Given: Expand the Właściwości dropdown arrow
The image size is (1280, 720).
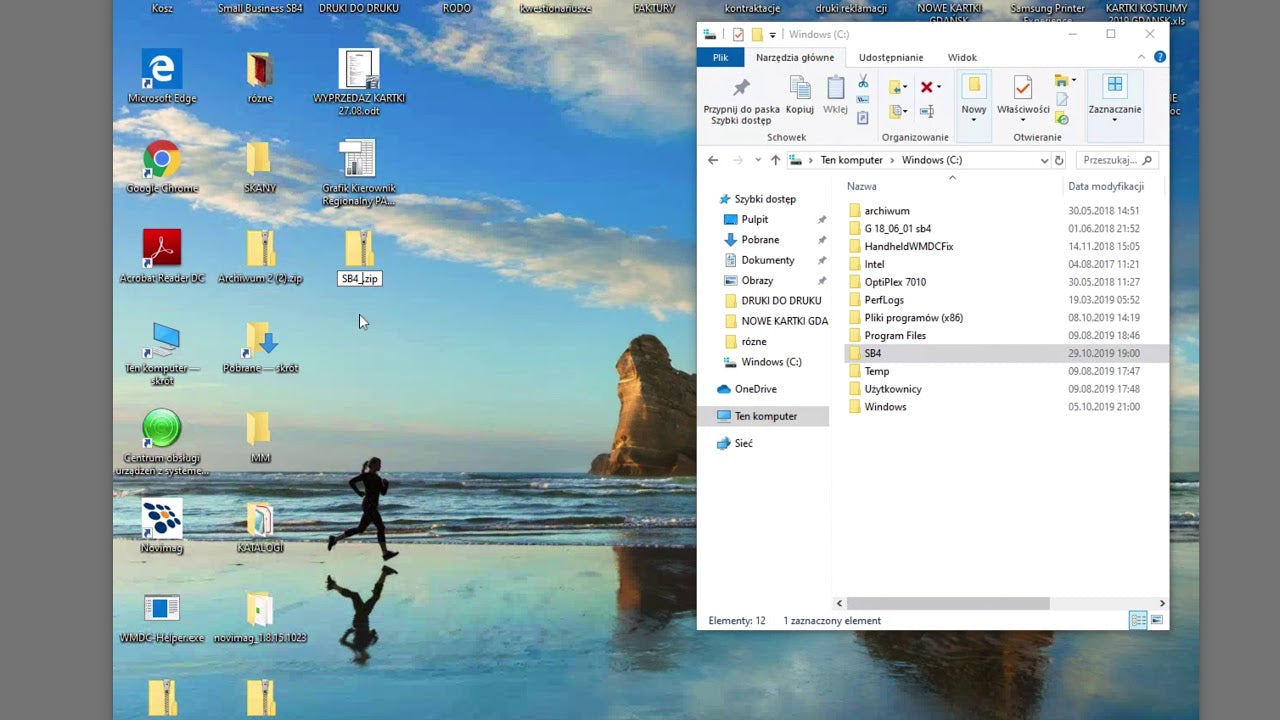Looking at the screenshot, I should pos(1023,120).
